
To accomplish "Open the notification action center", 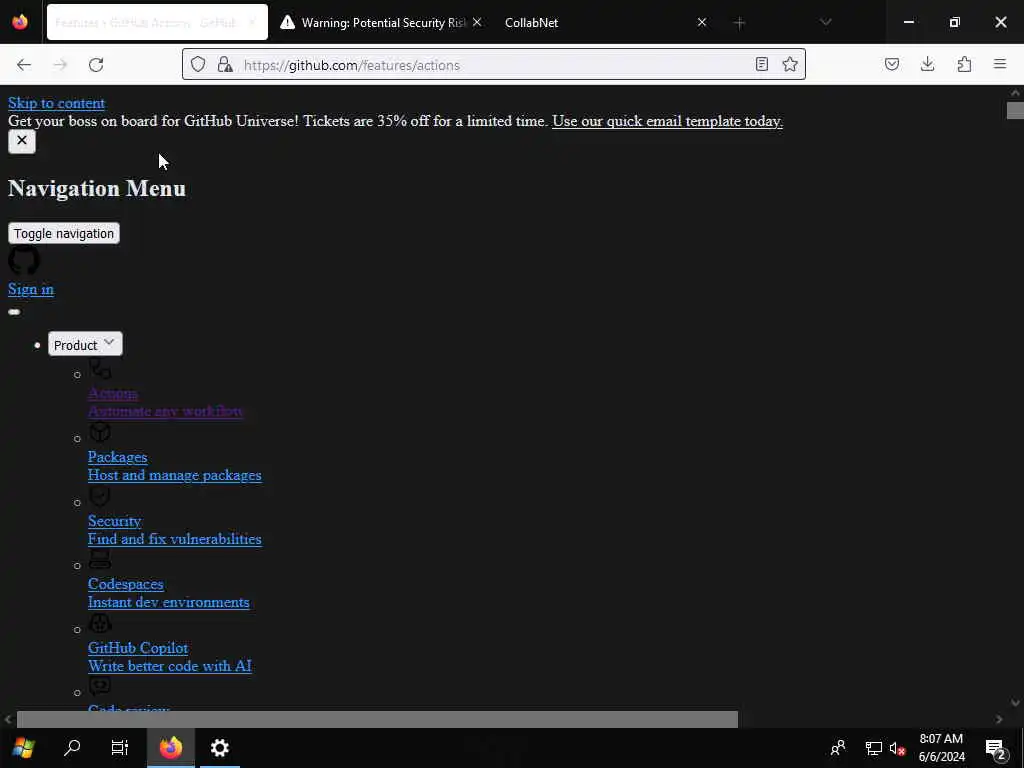I will (996, 748).
